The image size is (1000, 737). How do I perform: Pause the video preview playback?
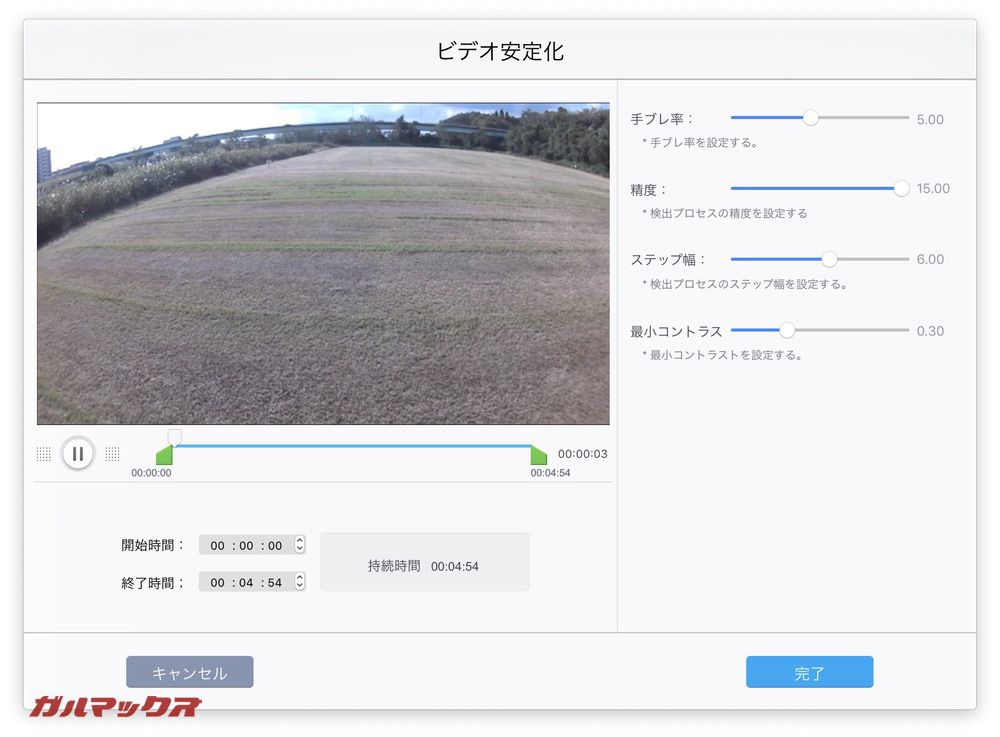pyautogui.click(x=78, y=453)
